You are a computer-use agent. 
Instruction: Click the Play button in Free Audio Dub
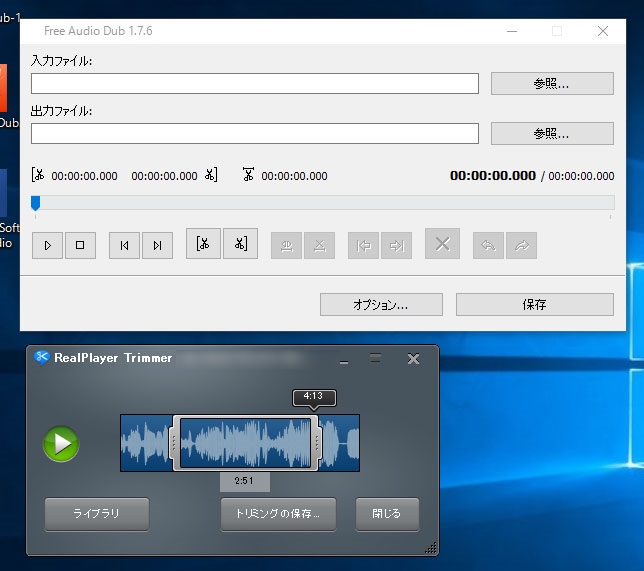point(47,245)
